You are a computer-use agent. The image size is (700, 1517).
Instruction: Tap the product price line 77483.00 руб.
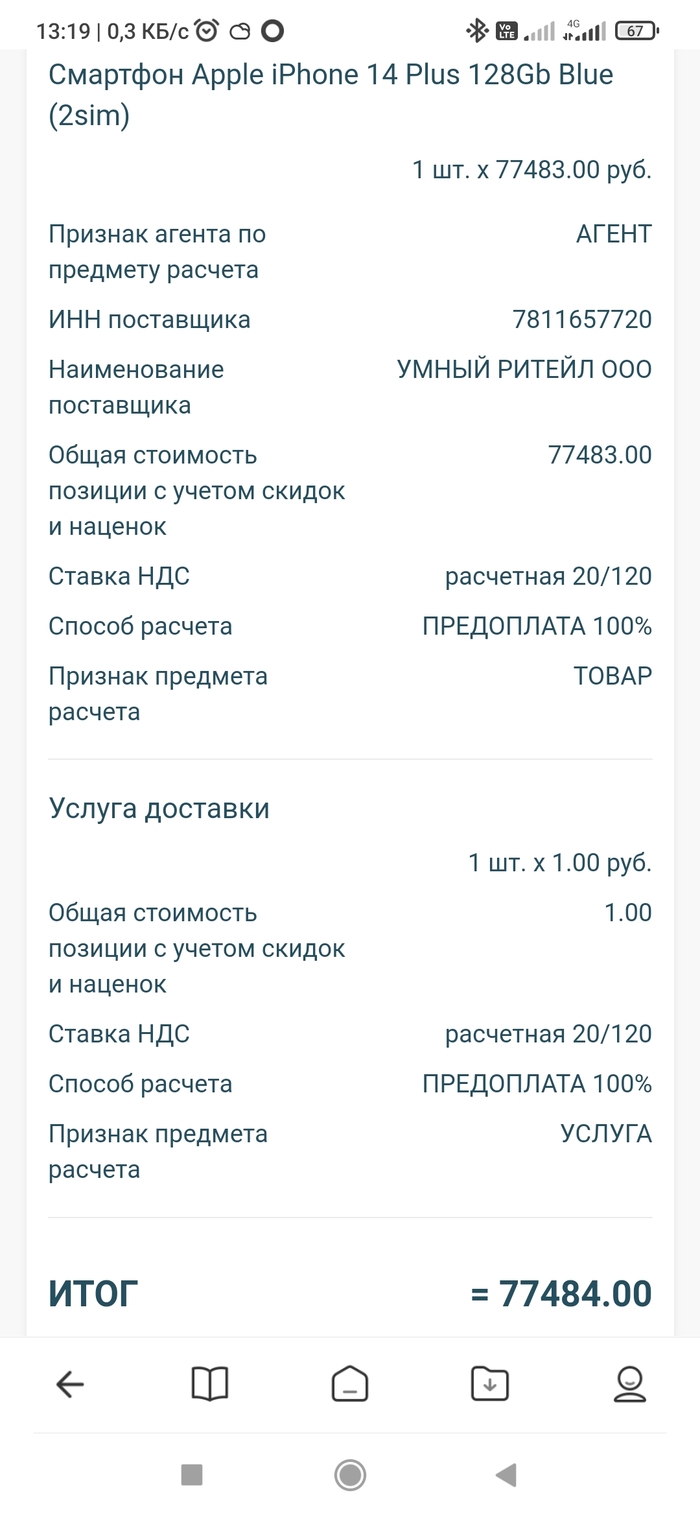tap(532, 170)
